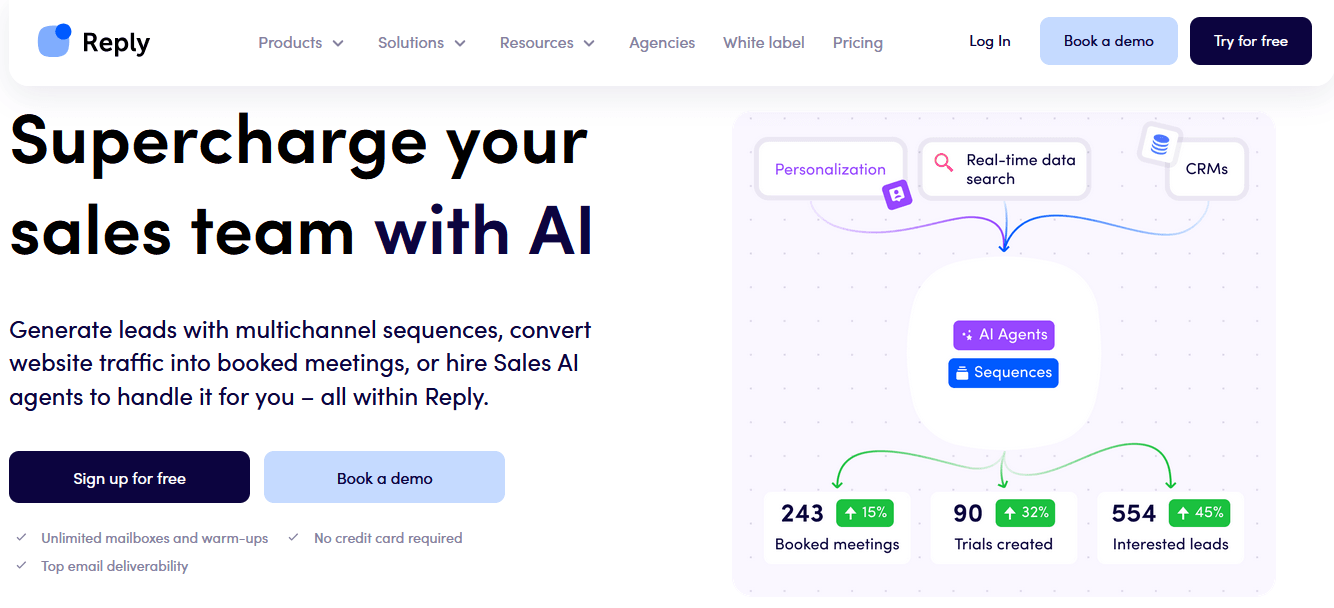
Task: Open the Pricing page
Action: click(x=857, y=42)
